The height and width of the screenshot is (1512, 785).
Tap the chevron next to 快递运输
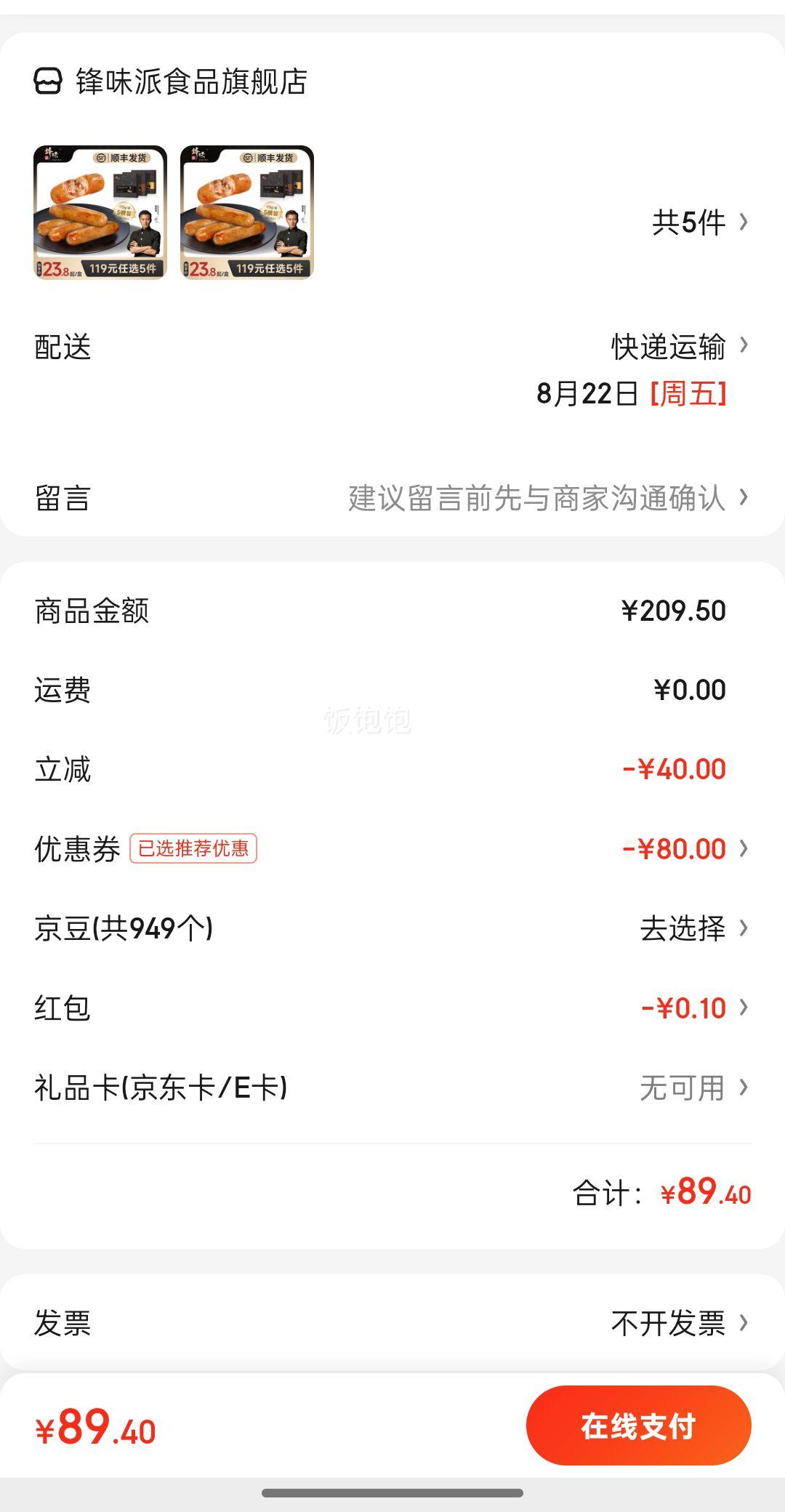click(x=744, y=345)
